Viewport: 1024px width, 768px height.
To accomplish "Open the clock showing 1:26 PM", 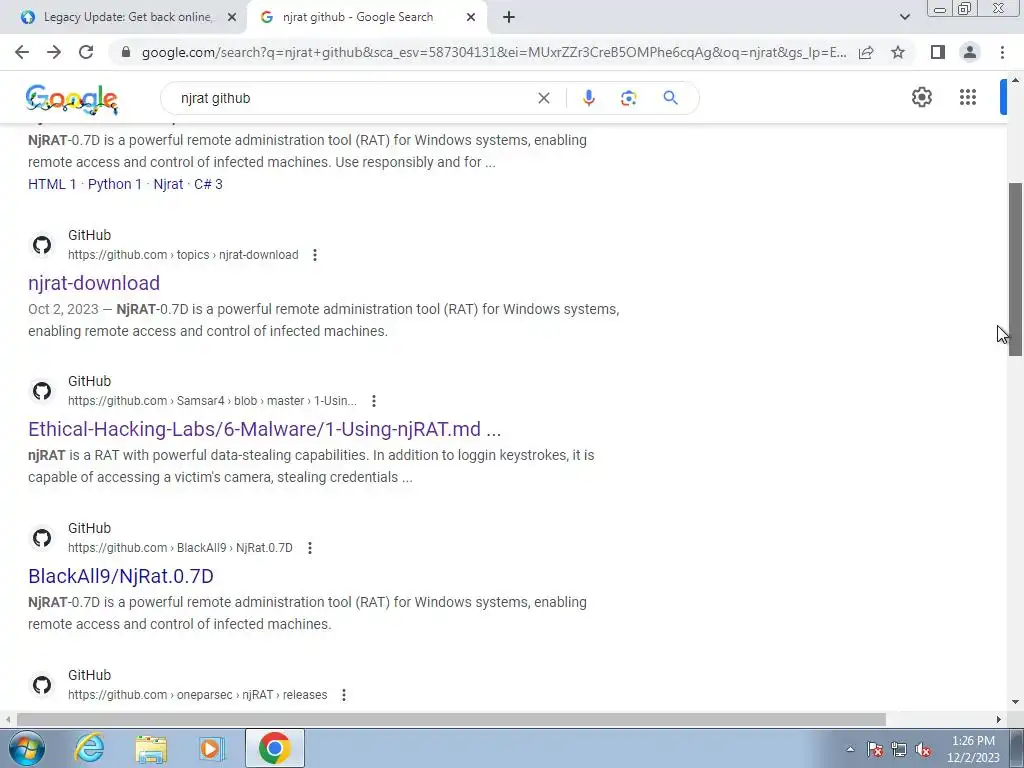I will pyautogui.click(x=973, y=749).
